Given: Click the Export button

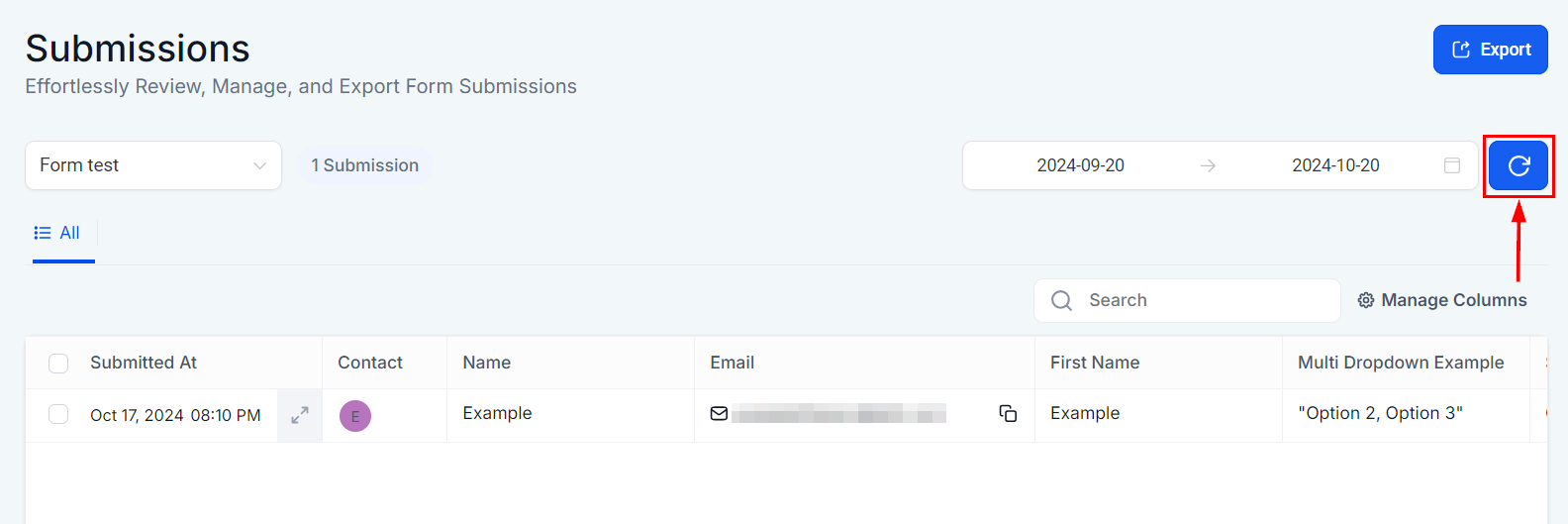Looking at the screenshot, I should [1490, 50].
